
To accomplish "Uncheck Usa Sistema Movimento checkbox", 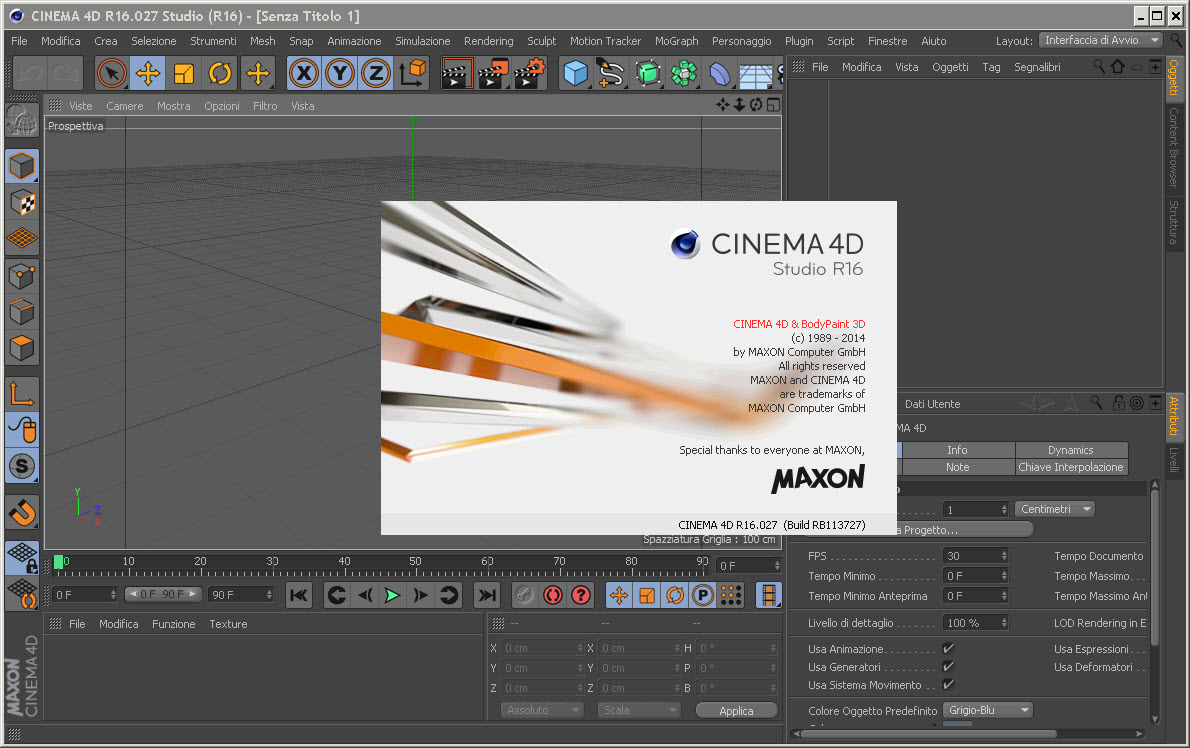I will (948, 685).
